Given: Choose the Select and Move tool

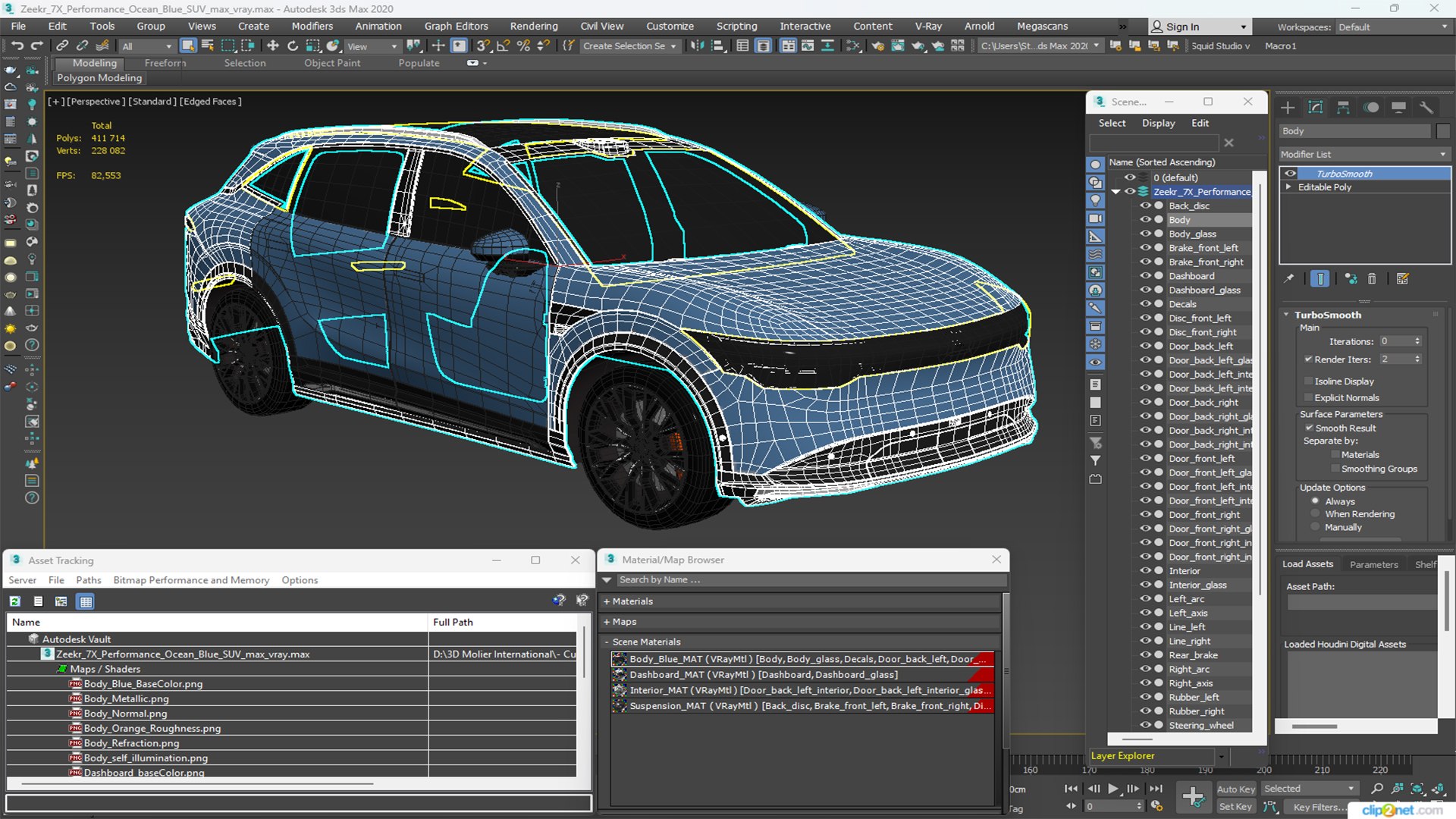Looking at the screenshot, I should click(x=273, y=46).
